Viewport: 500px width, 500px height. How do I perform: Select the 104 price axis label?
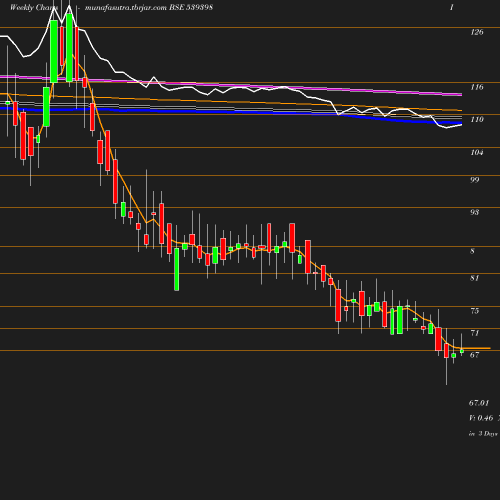[x=477, y=152]
